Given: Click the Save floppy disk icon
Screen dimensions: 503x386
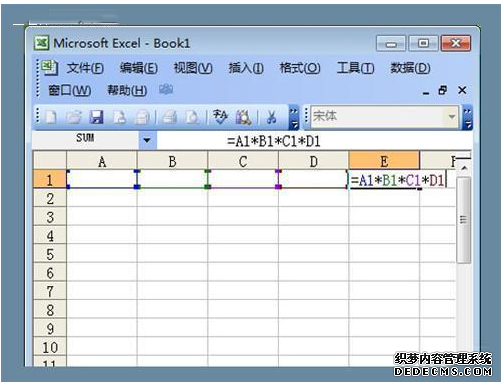Looking at the screenshot, I should 97,117.
